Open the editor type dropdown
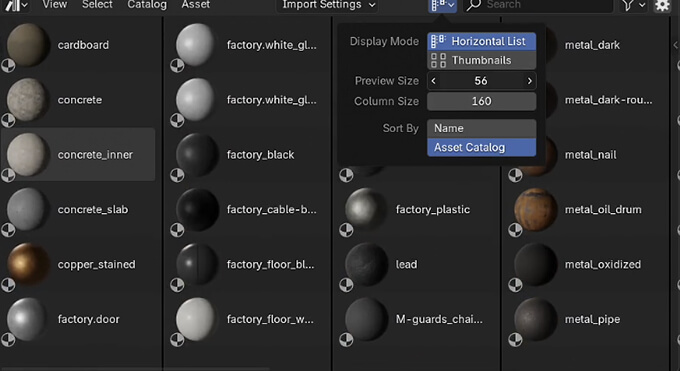The width and height of the screenshot is (680, 371). 16,5
